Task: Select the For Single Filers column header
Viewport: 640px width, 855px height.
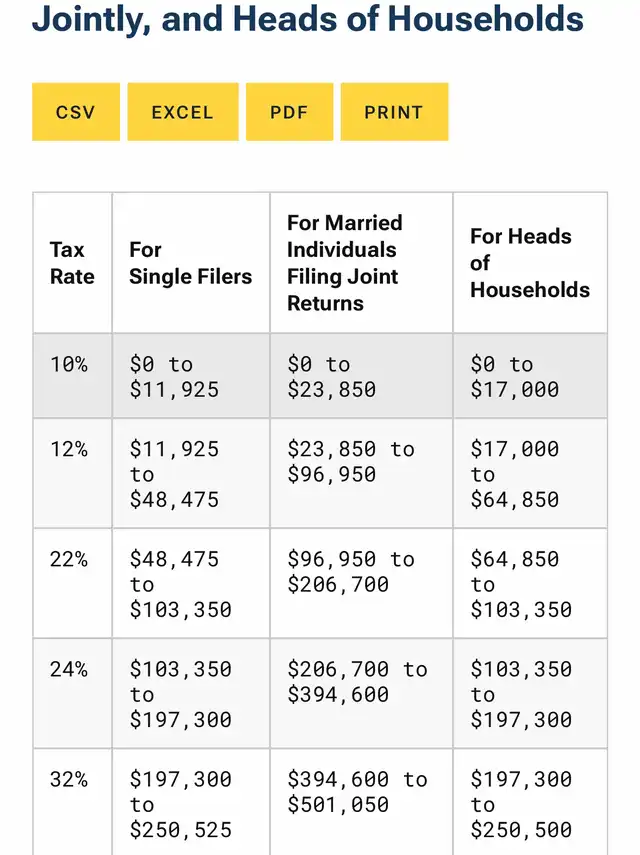Action: [190, 263]
